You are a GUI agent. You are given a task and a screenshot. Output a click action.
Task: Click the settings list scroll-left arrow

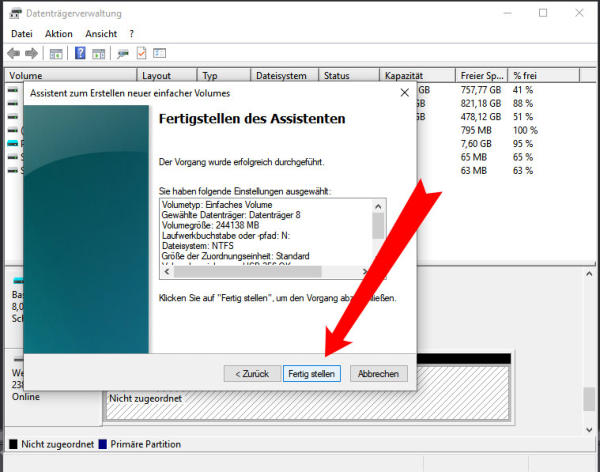point(167,271)
